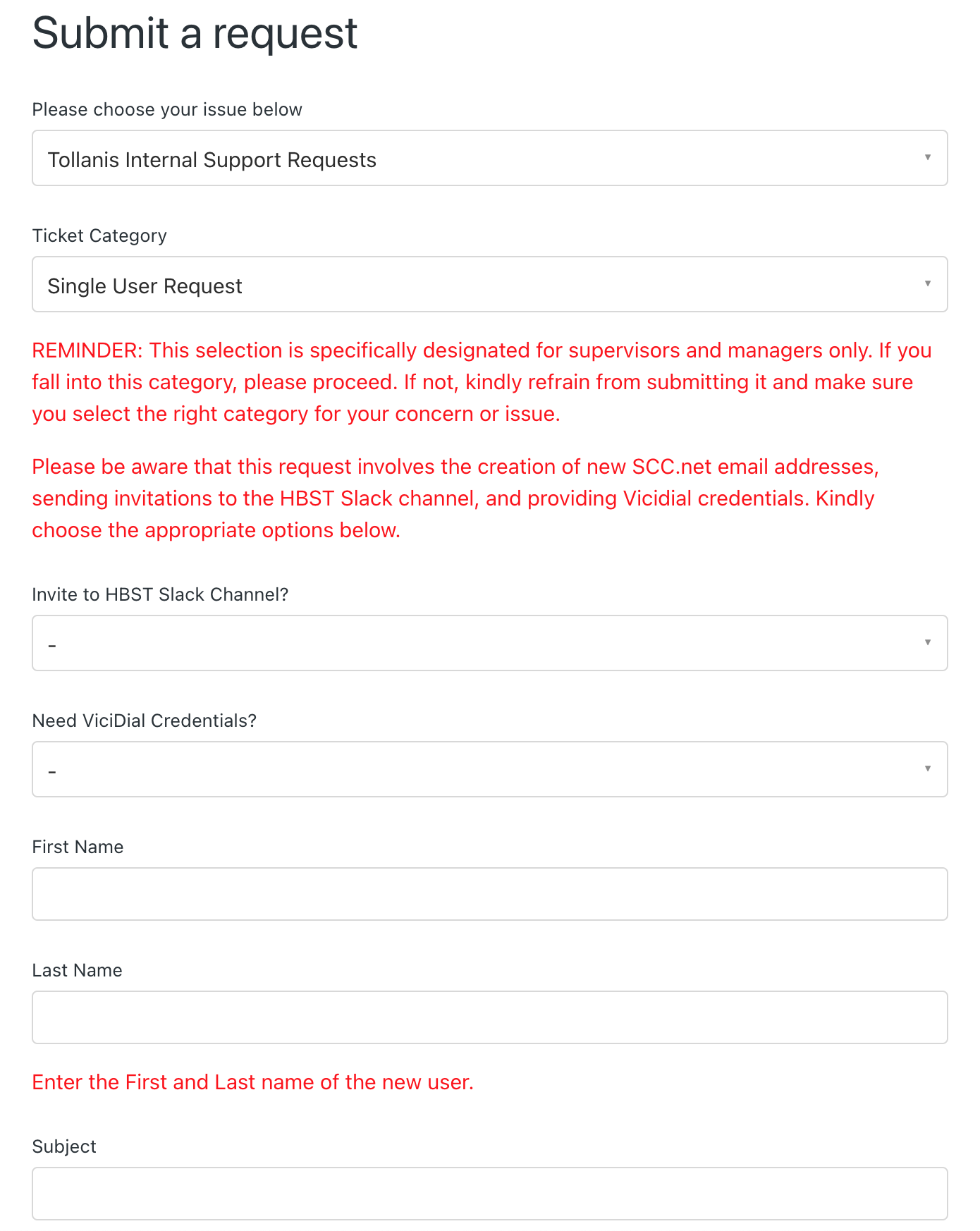Open the Single User Request selection
This screenshot has height=1231, width=980.
click(x=489, y=285)
